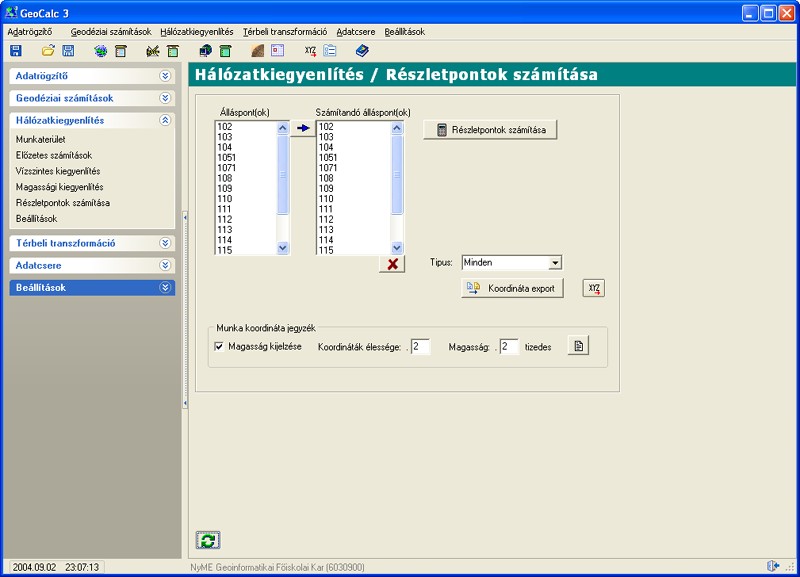Click the grid icon with red dot
Image resolution: width=800 pixels, height=577 pixels.
click(278, 51)
